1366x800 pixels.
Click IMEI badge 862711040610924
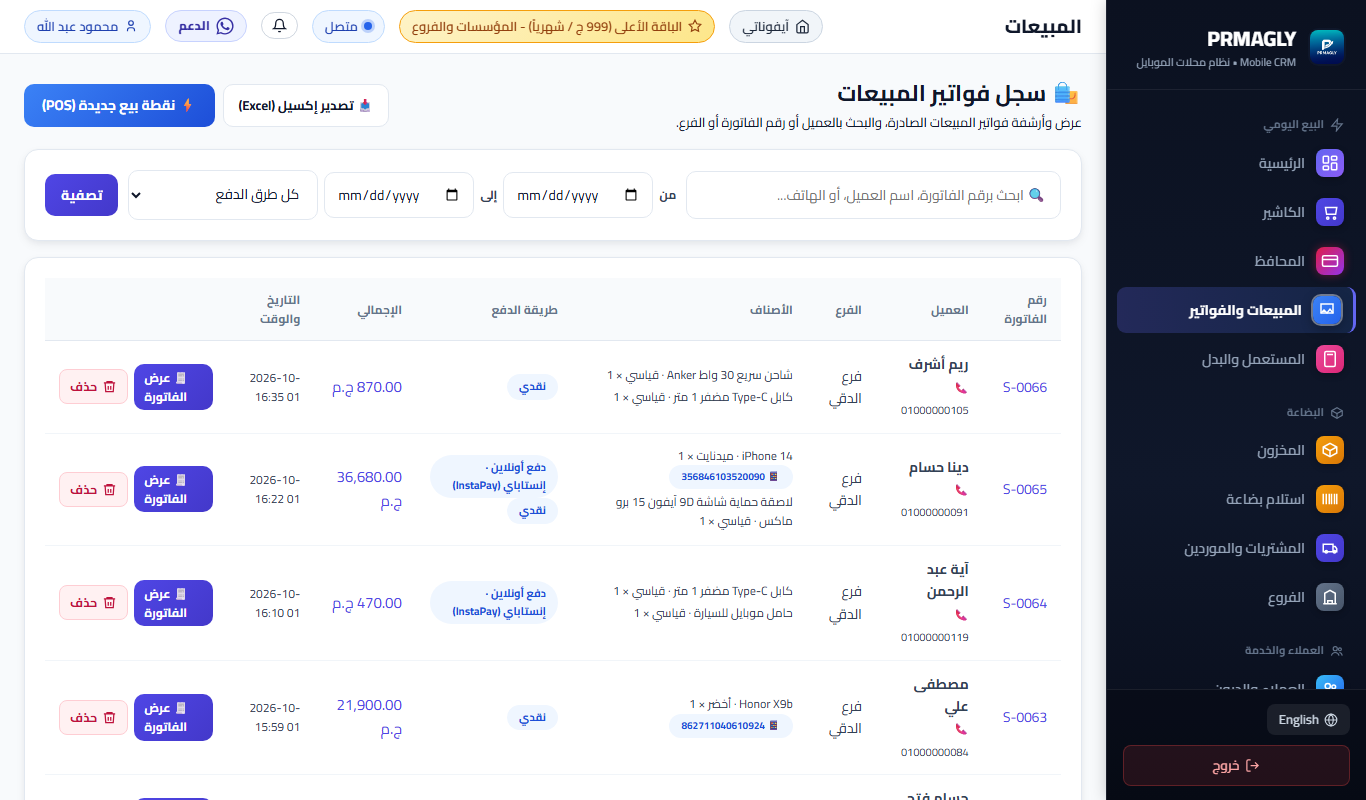[731, 726]
